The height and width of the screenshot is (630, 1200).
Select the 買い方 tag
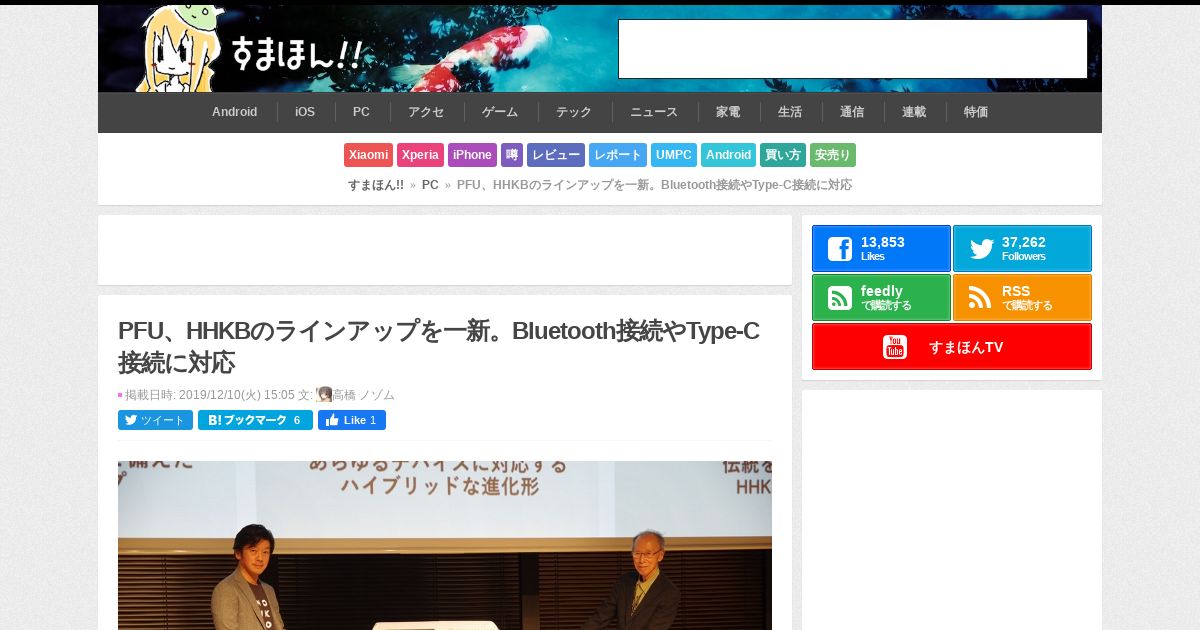[x=783, y=155]
